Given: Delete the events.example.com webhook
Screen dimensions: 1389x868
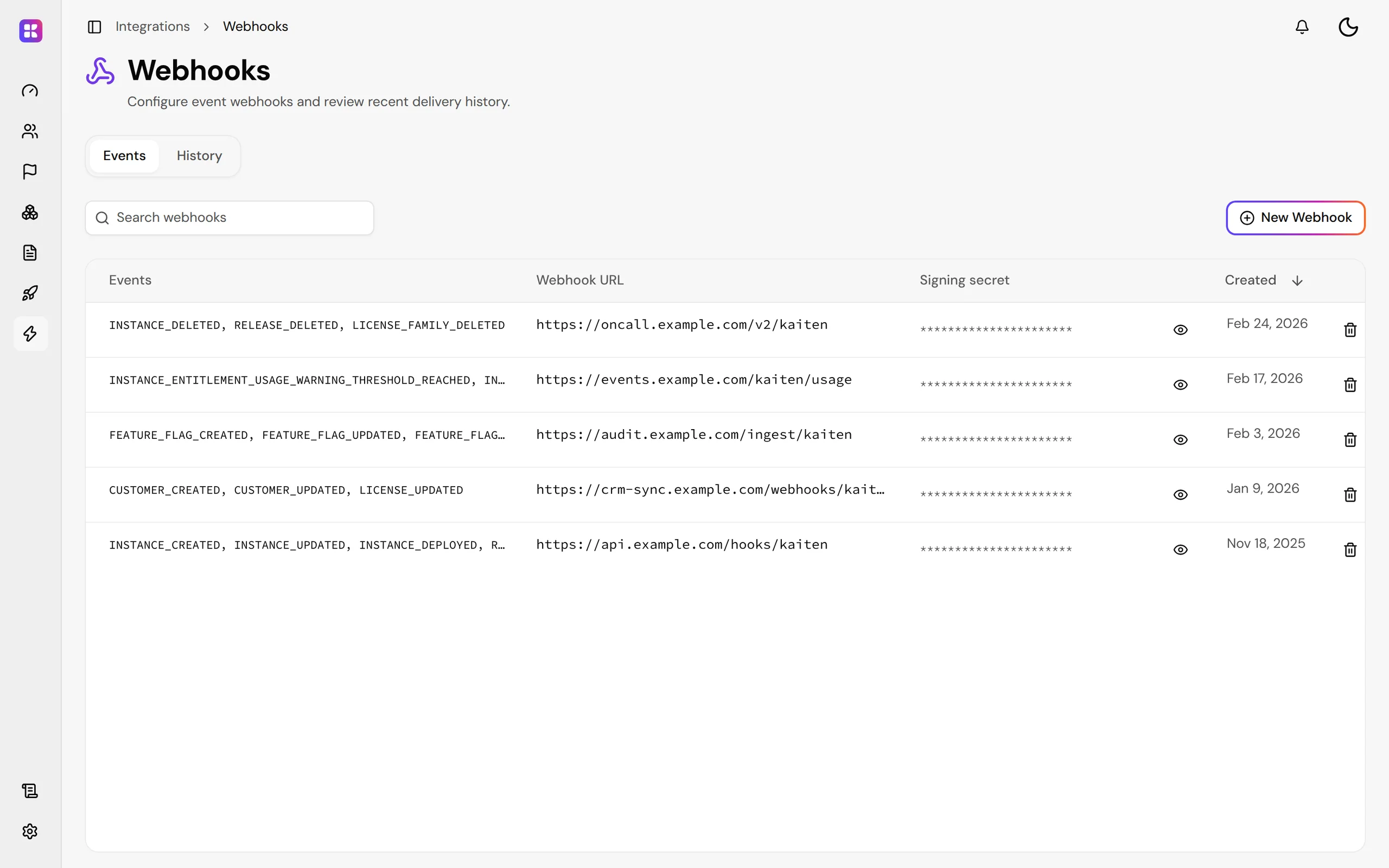Looking at the screenshot, I should [1350, 385].
